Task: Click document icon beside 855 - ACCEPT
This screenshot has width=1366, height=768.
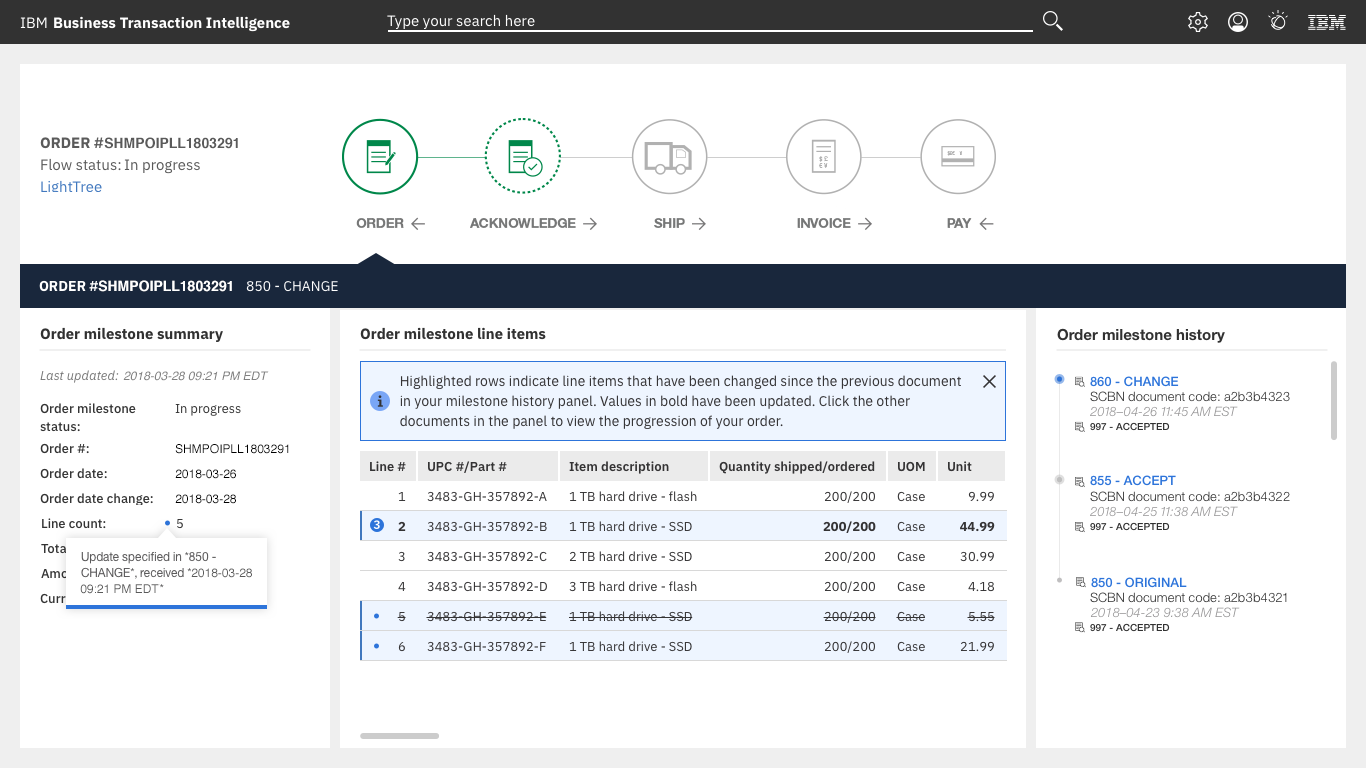Action: pyautogui.click(x=1079, y=481)
